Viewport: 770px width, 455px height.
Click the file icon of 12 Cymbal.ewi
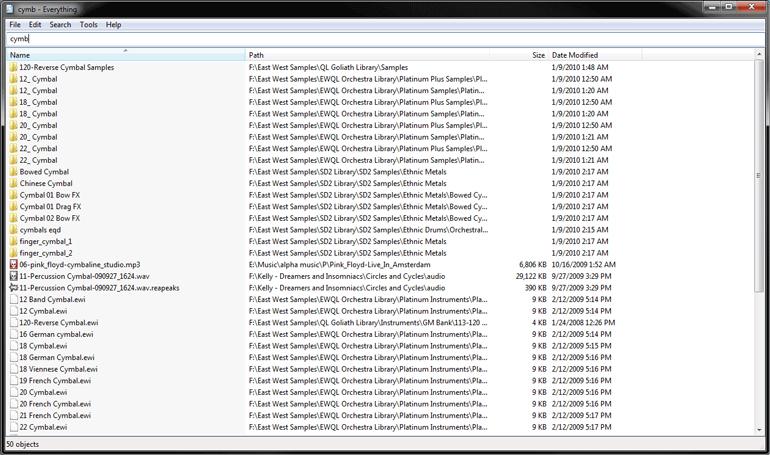pyautogui.click(x=14, y=311)
